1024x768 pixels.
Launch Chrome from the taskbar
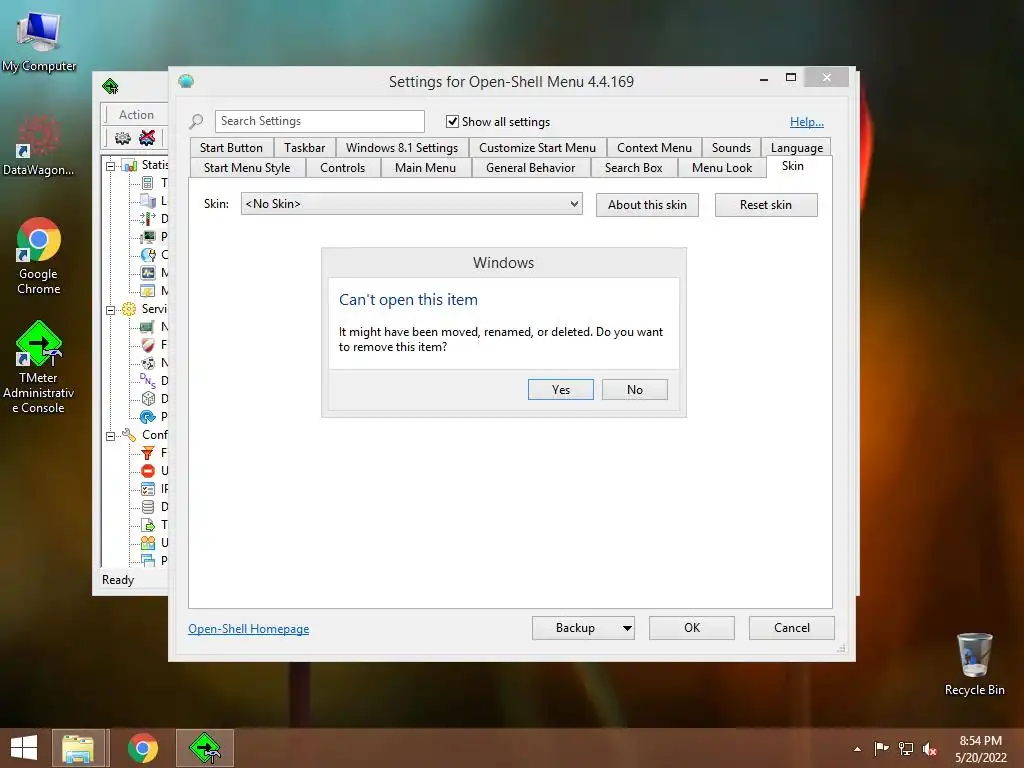click(x=142, y=748)
